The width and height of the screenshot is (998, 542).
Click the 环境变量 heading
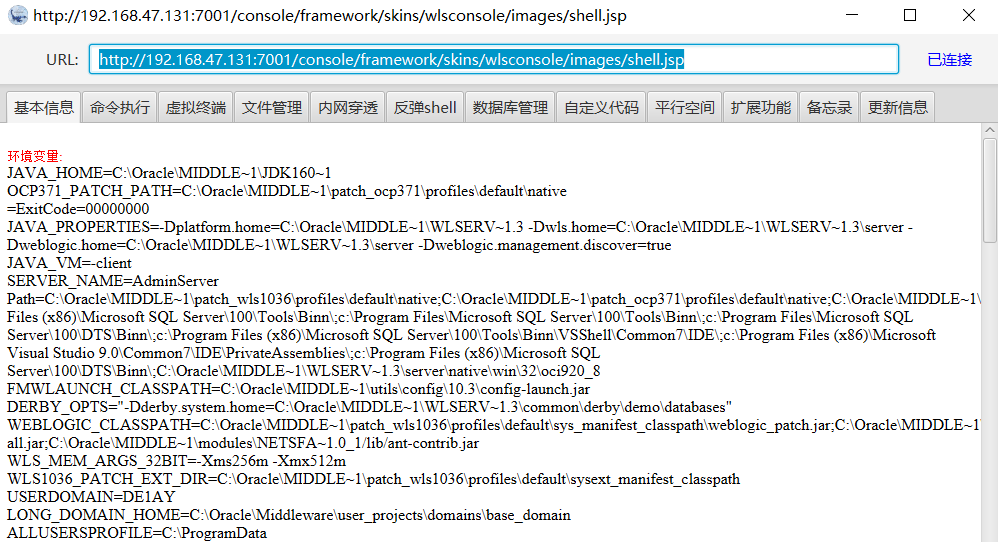pos(34,156)
